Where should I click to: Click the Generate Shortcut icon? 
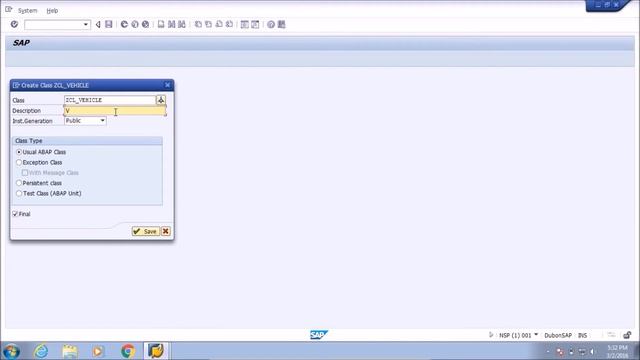[x=255, y=24]
